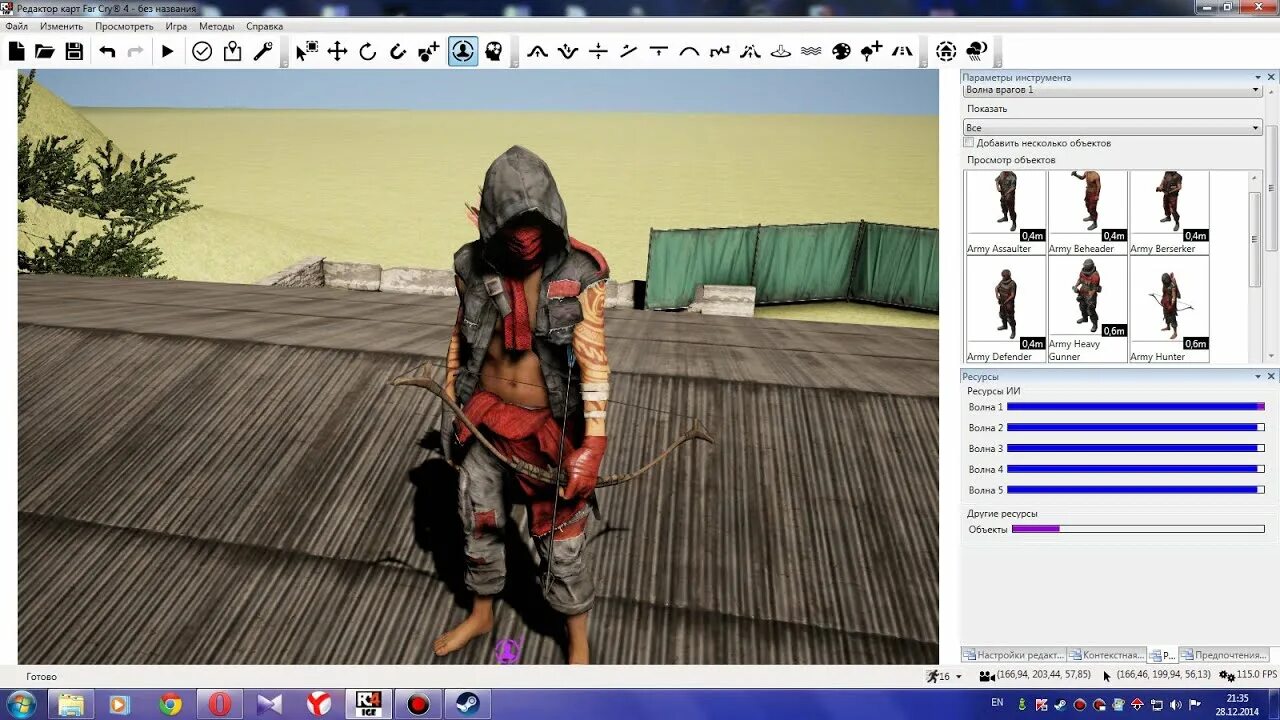Redo the last undone action
Viewport: 1280px width, 720px height.
[135, 51]
